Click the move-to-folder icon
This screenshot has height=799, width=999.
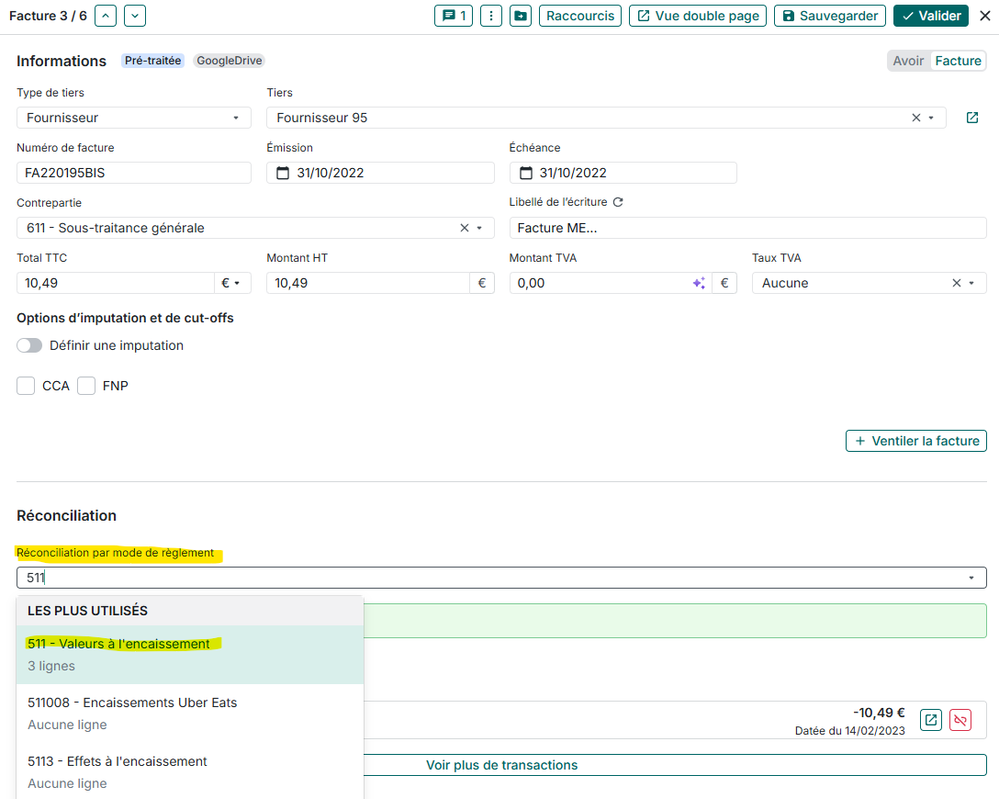pyautogui.click(x=520, y=16)
